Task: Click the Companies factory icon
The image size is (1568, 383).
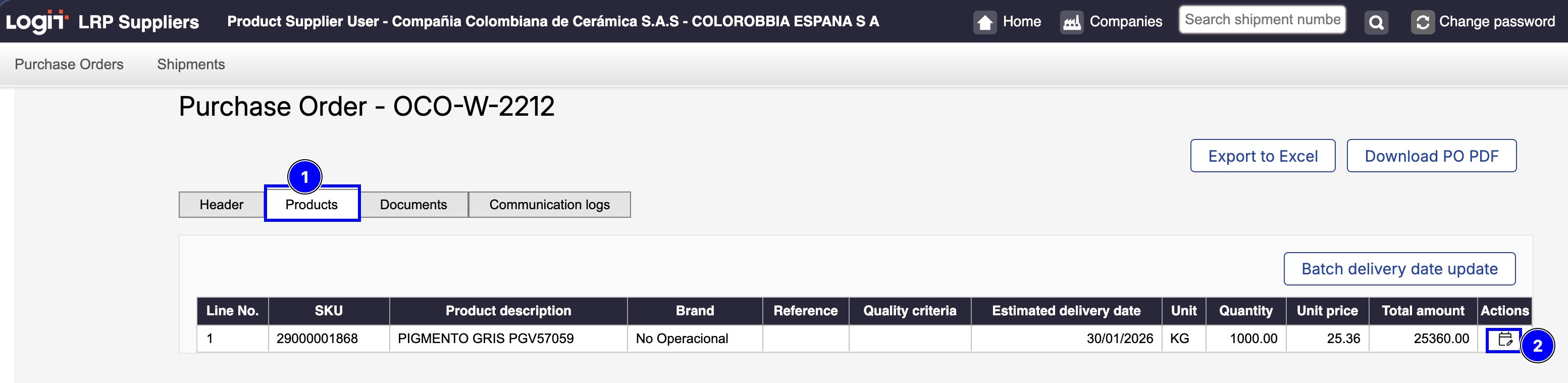Action: point(1071,23)
